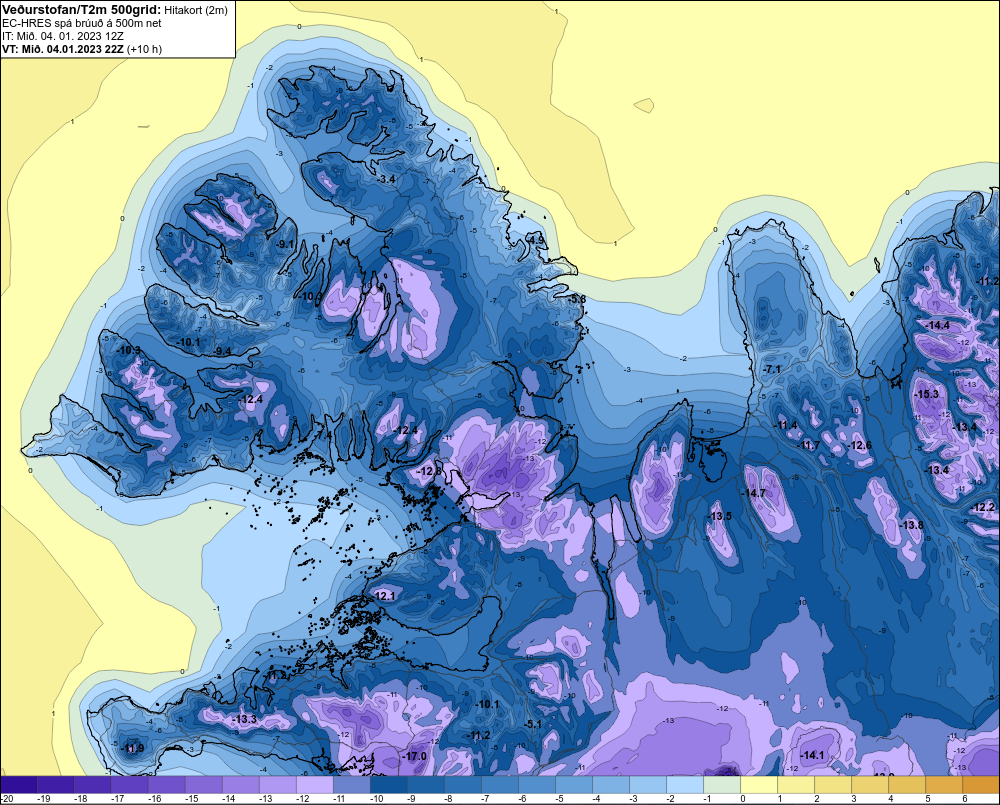The height and width of the screenshot is (805, 1000).
Task: Click the legend swatch between -20 and -19
Action: click(x=18, y=785)
